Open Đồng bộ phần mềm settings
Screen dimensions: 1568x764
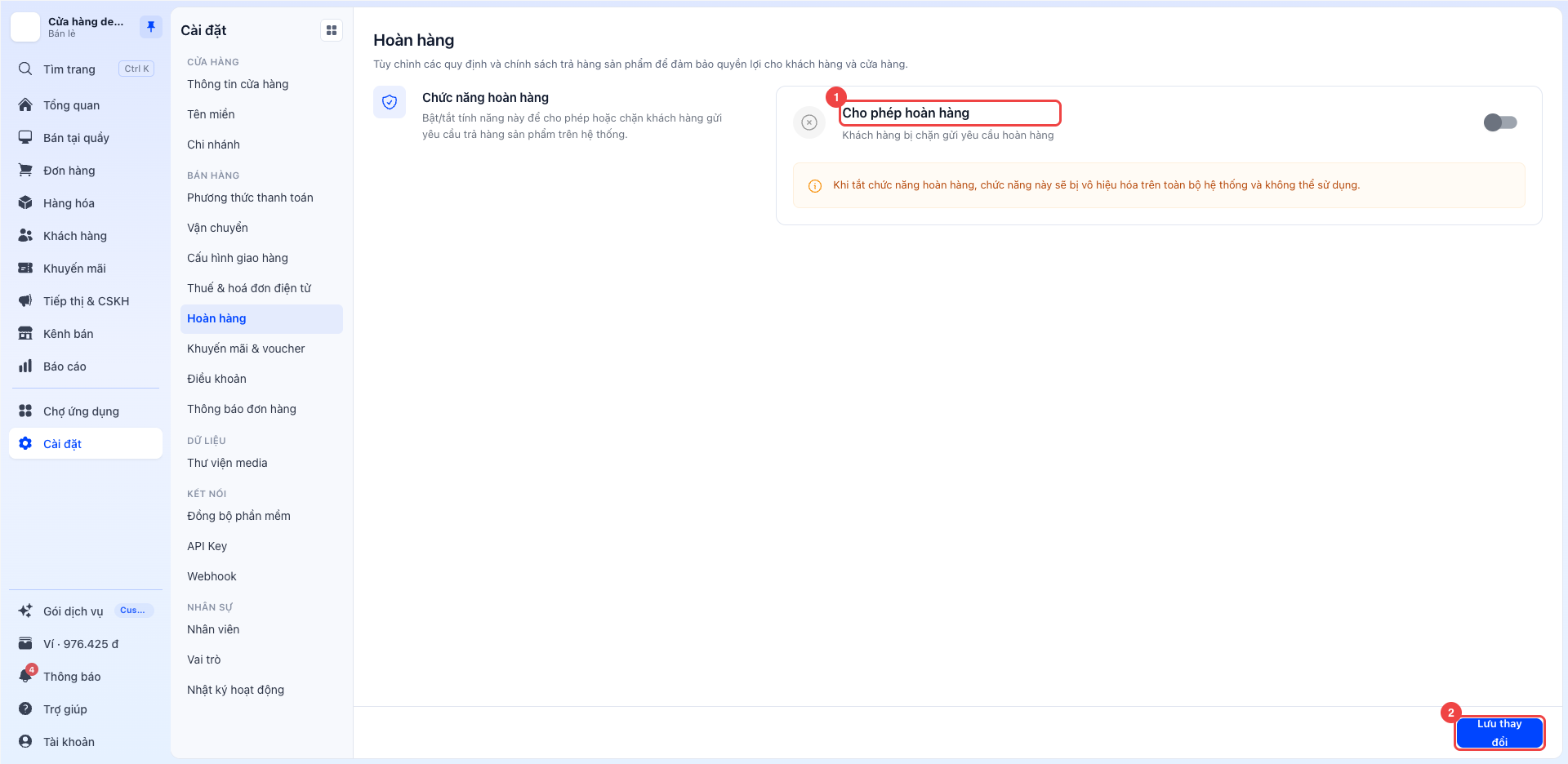(x=261, y=516)
